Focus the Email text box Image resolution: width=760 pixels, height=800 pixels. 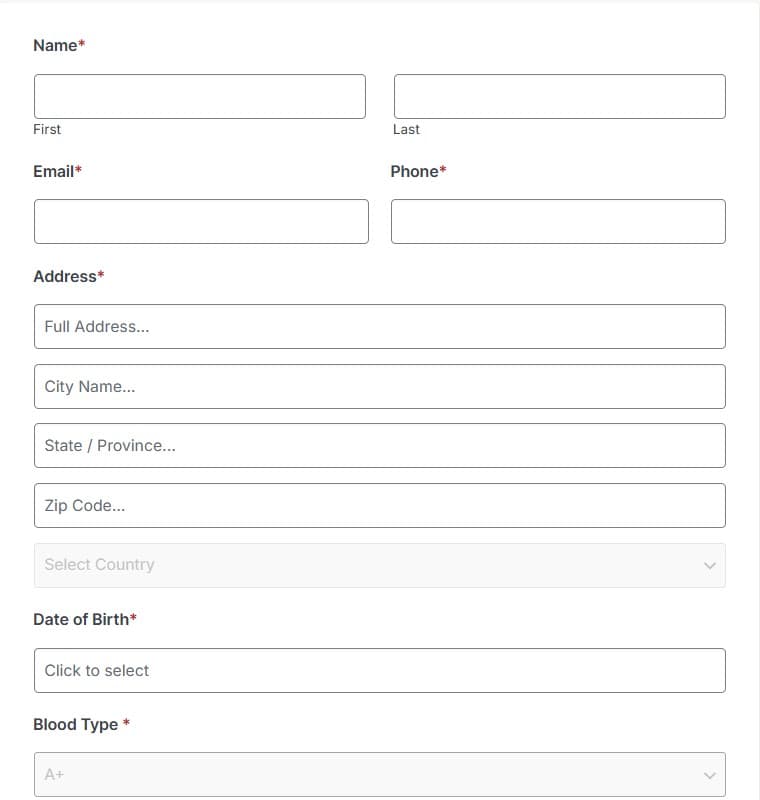click(x=201, y=221)
